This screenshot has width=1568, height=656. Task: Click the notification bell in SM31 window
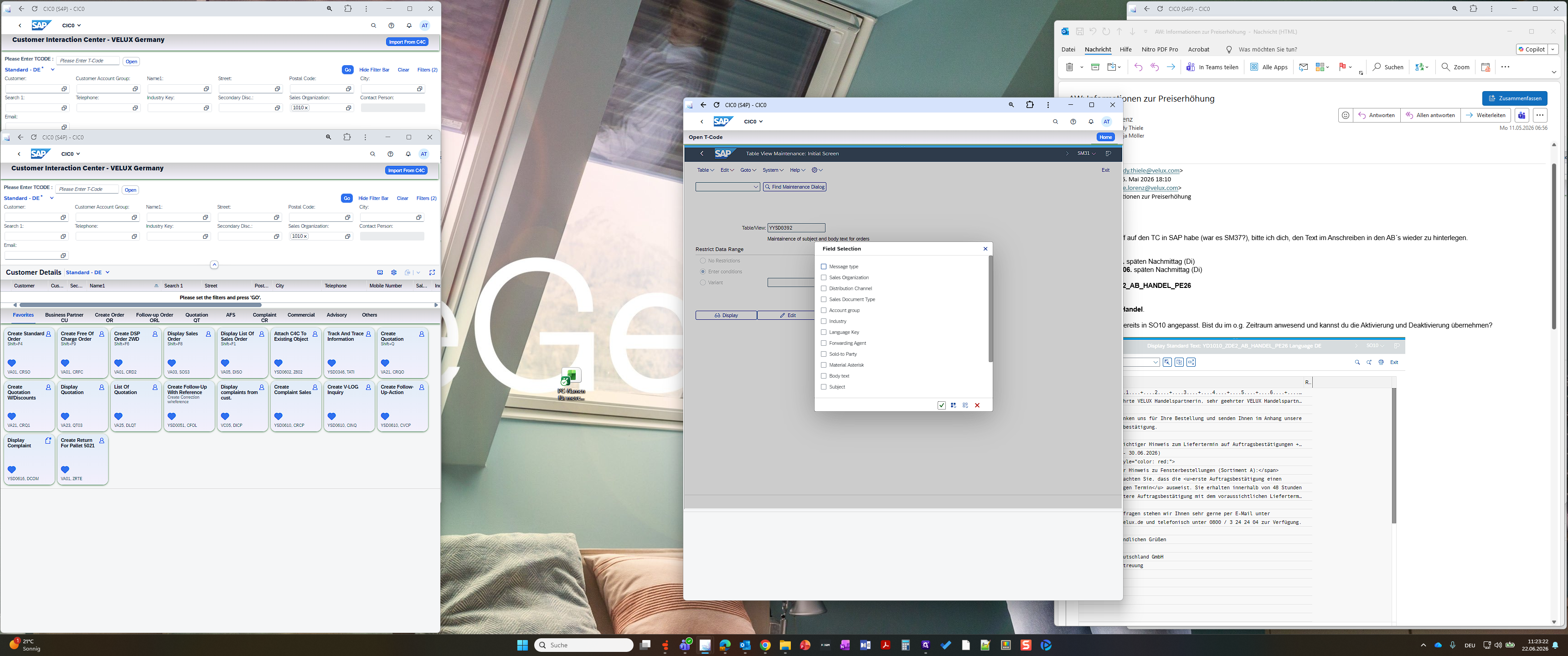pos(1091,122)
